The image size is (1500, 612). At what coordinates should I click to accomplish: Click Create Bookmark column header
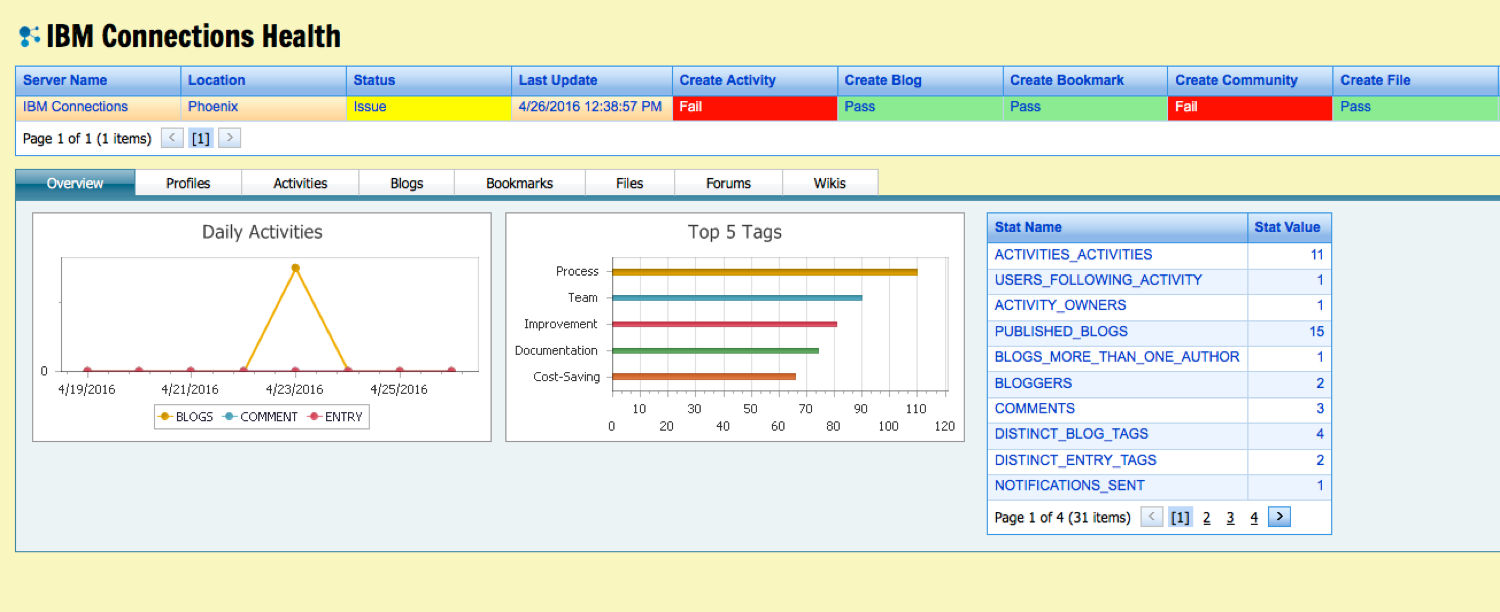(1085, 80)
